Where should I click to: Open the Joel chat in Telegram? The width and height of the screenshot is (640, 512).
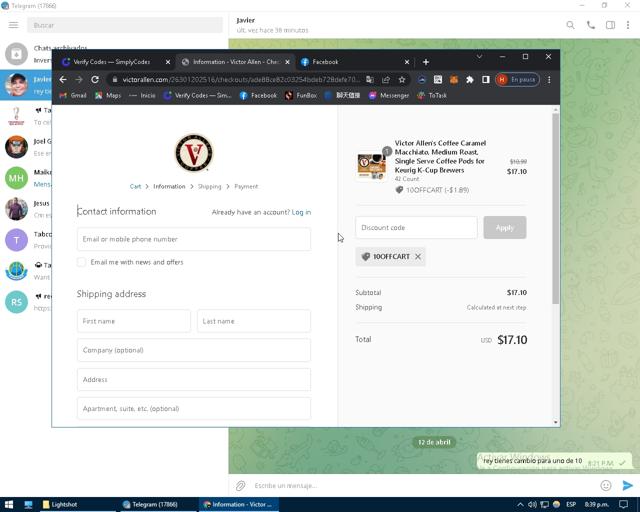coord(27,147)
